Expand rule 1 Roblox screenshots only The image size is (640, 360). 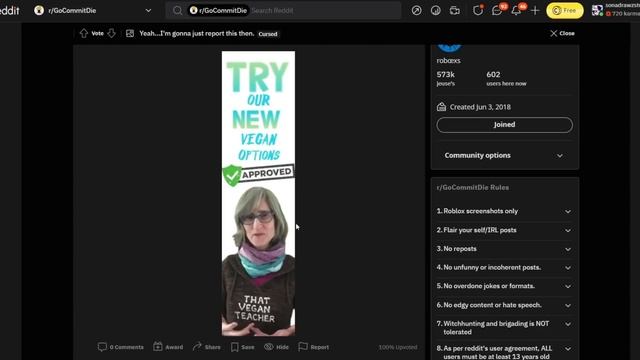click(504, 211)
